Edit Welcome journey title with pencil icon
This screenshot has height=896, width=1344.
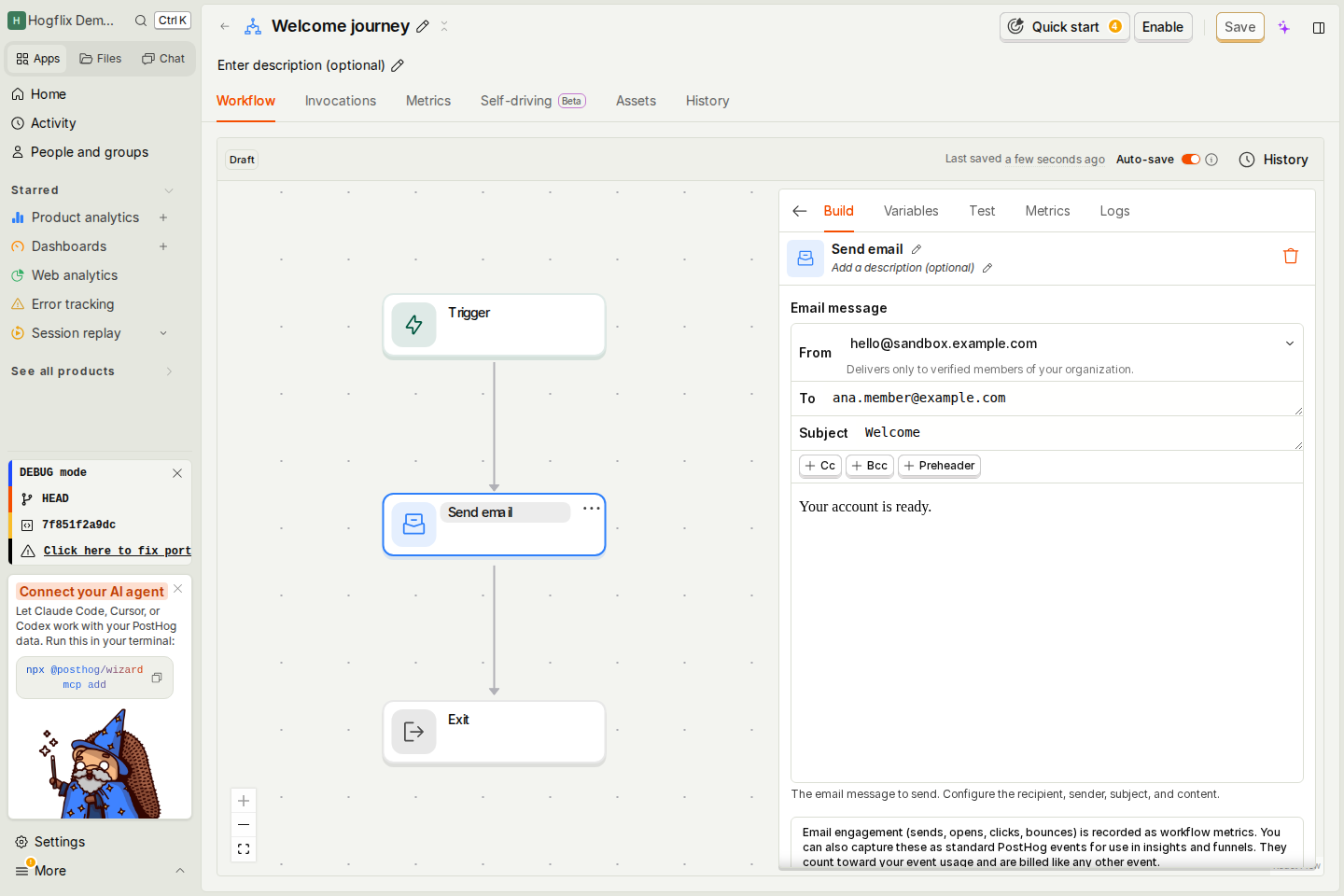click(x=423, y=26)
